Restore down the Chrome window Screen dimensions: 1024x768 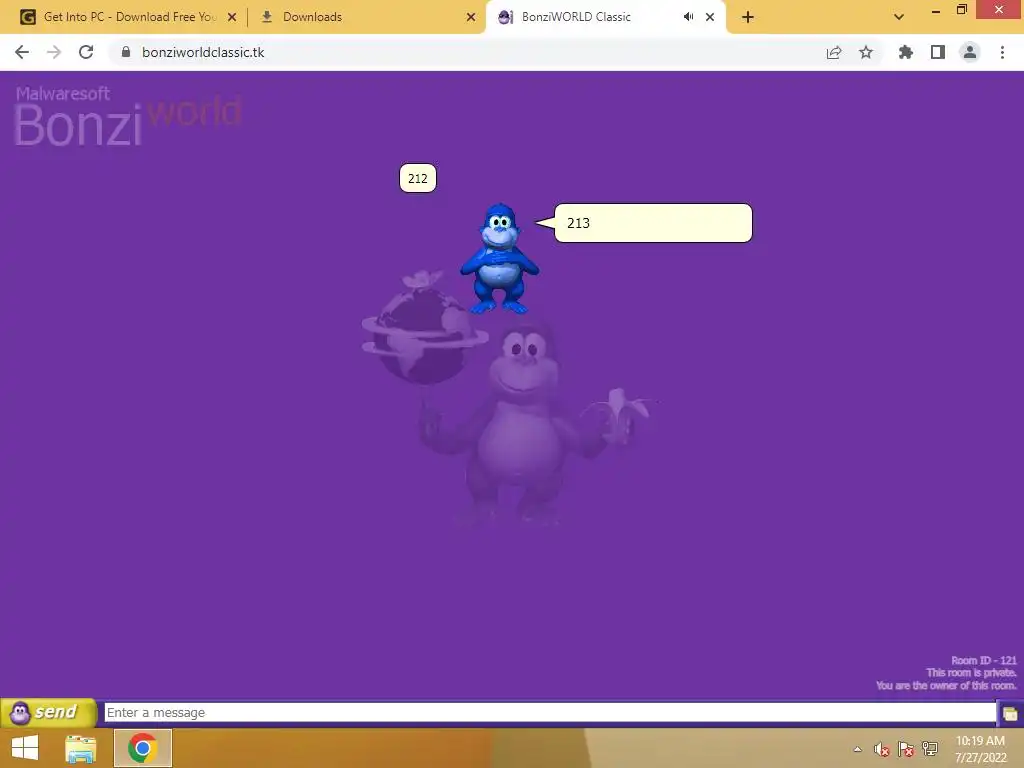click(962, 10)
